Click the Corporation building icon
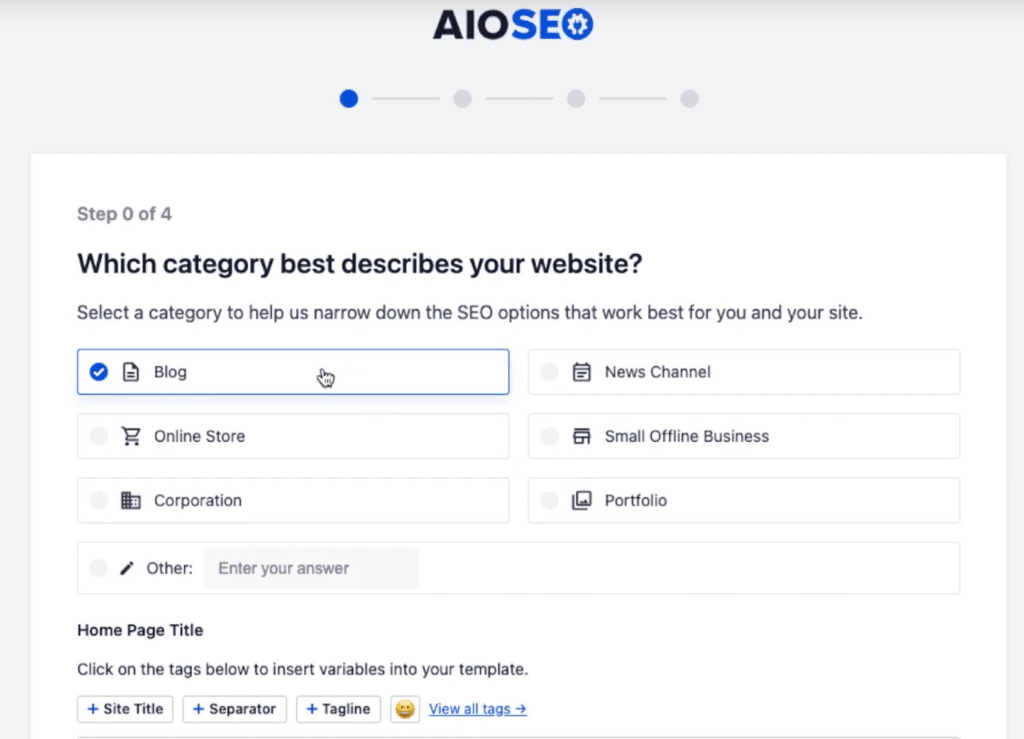 click(x=130, y=500)
